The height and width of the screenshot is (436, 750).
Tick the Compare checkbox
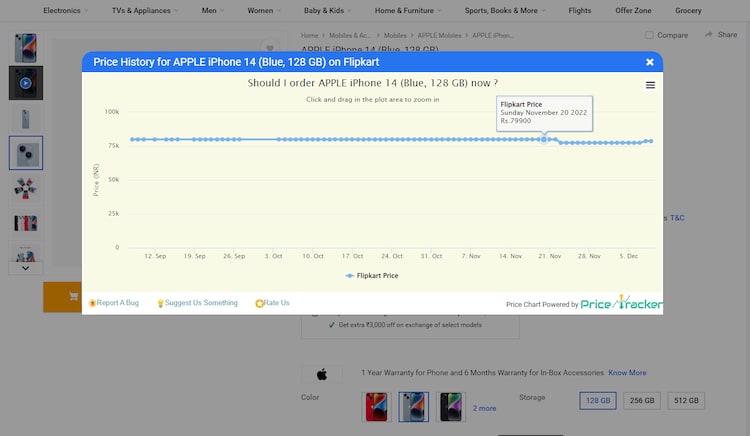tap(650, 35)
